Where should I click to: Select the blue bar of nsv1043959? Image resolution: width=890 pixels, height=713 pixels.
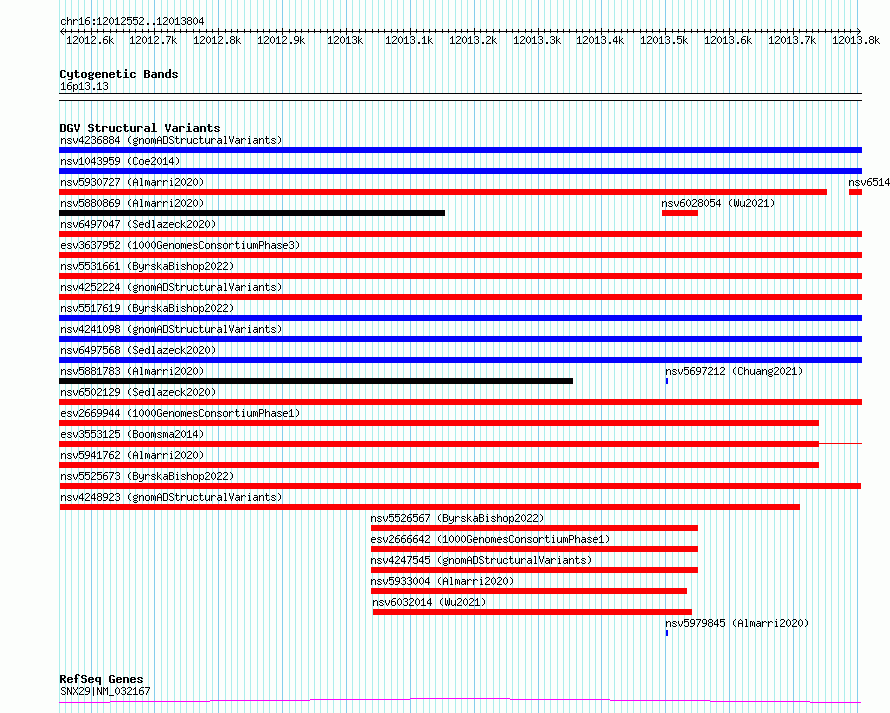(460, 171)
